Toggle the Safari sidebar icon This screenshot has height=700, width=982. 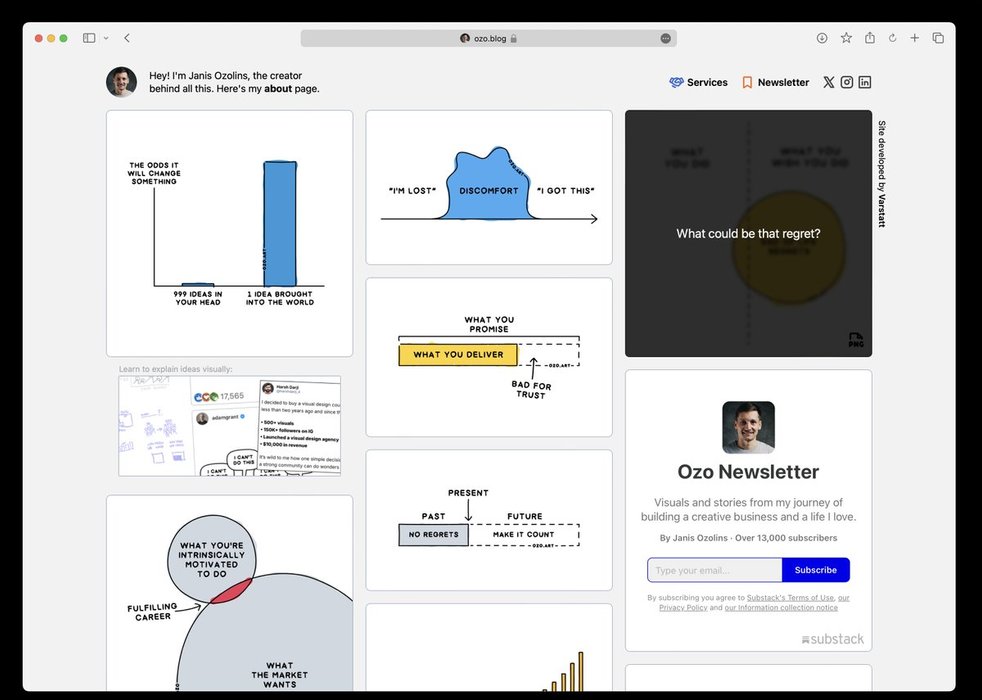[89, 38]
